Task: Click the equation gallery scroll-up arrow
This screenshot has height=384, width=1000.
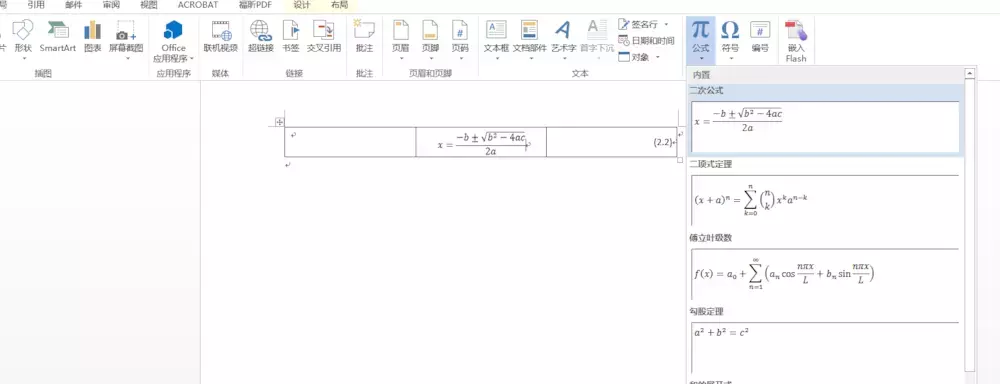Action: click(x=969, y=73)
